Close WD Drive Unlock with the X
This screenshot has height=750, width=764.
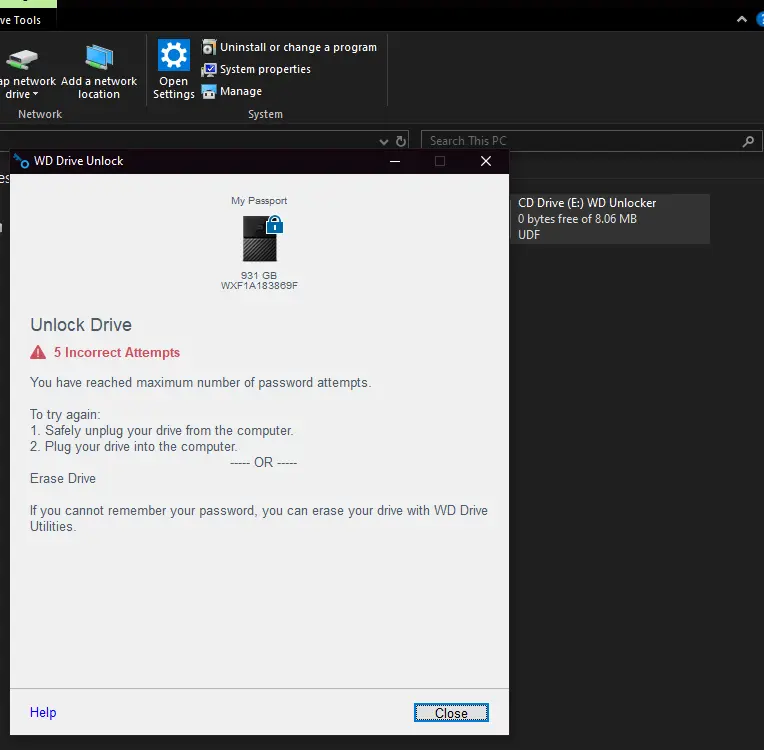[x=486, y=161]
